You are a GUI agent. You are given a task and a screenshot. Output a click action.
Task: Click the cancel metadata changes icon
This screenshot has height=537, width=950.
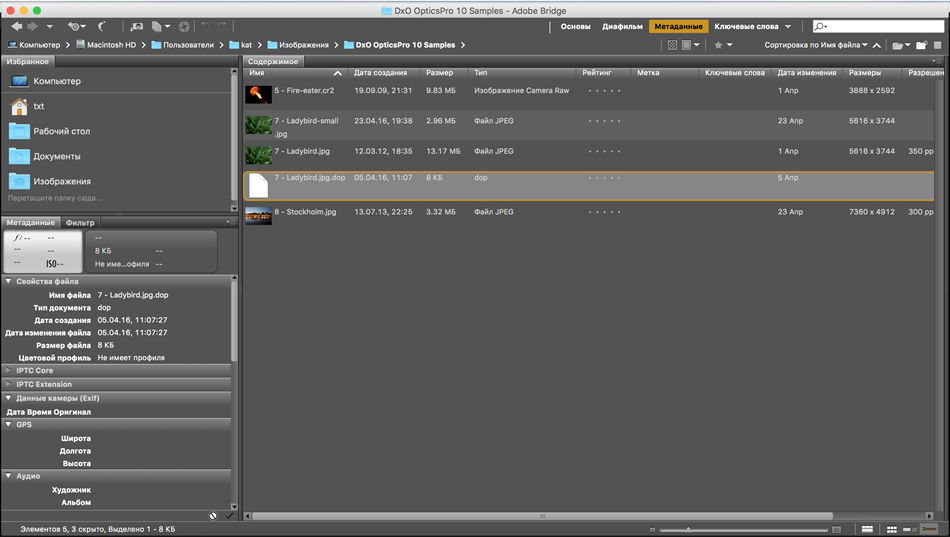tap(213, 516)
